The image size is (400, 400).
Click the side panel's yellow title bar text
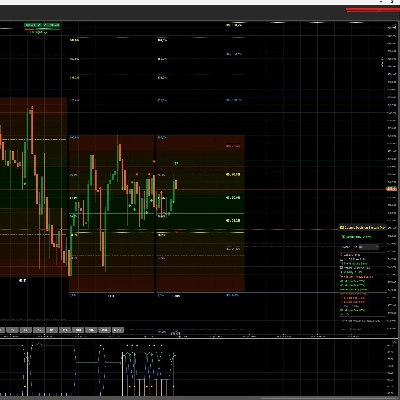(x=365, y=227)
